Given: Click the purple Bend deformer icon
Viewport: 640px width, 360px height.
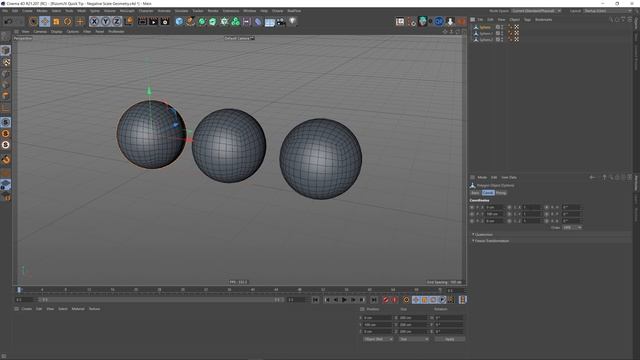Looking at the screenshot, I should coord(258,21).
